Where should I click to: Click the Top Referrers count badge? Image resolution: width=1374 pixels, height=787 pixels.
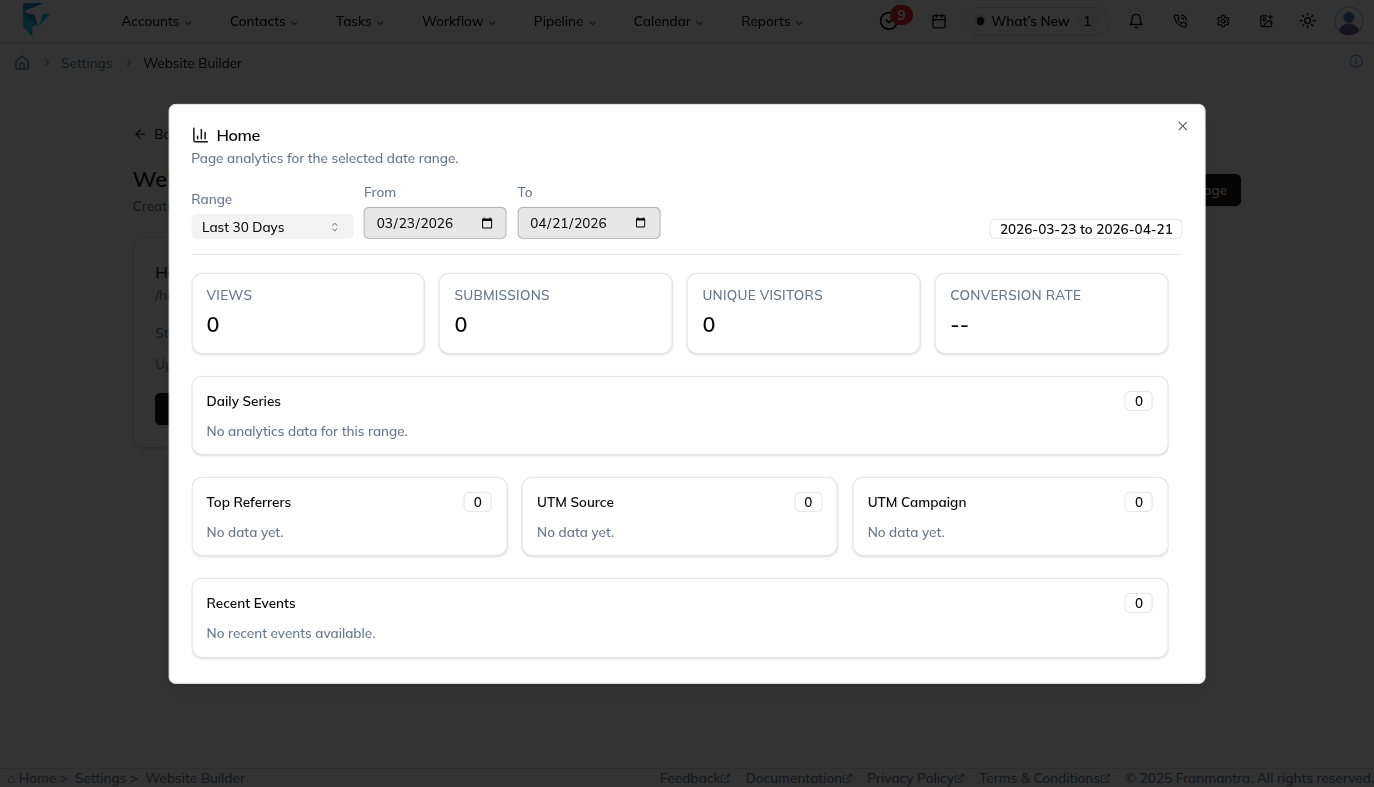point(477,502)
